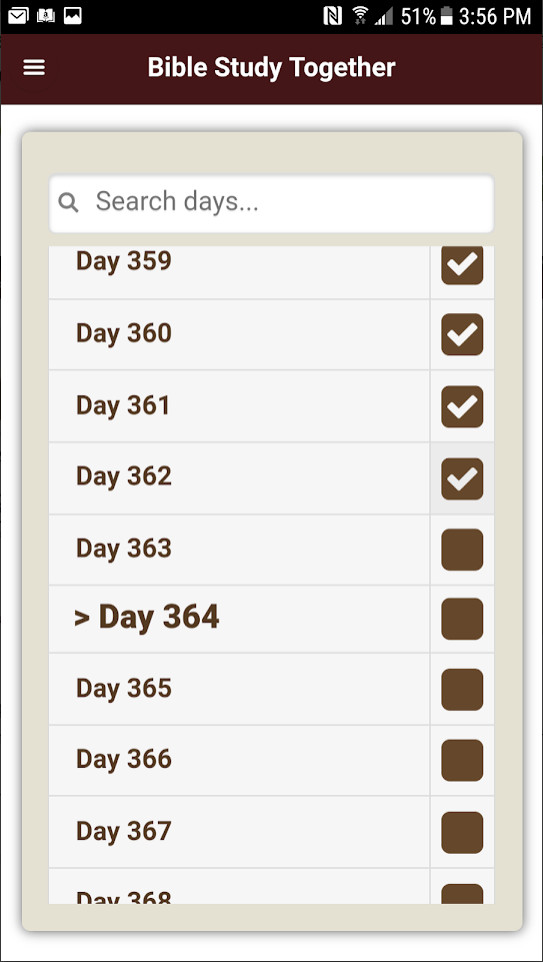This screenshot has height=962, width=543.
Task: Open the Day 367 reading
Action: pyautogui.click(x=239, y=832)
